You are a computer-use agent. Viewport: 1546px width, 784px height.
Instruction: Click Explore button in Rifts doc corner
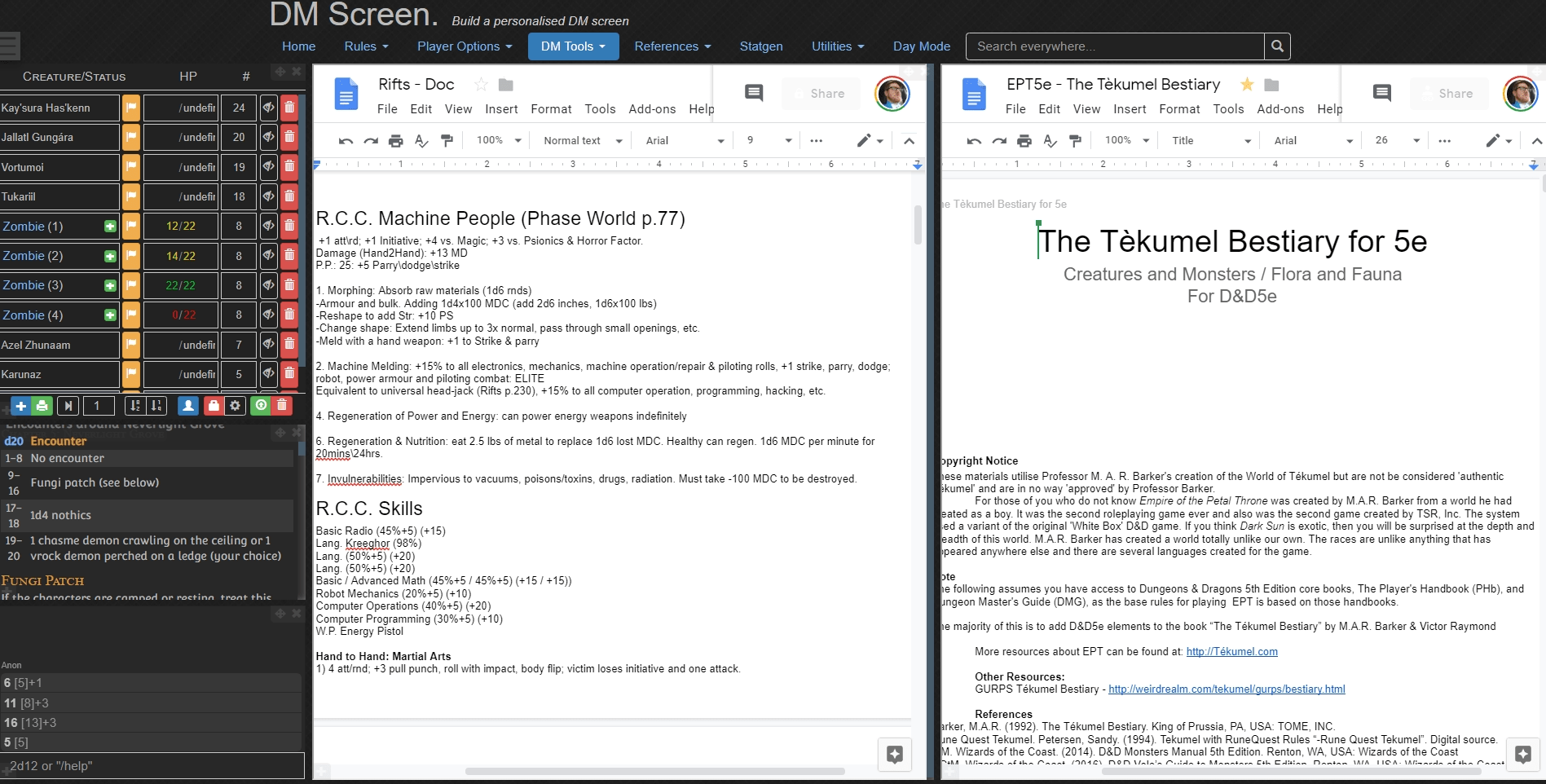point(894,754)
